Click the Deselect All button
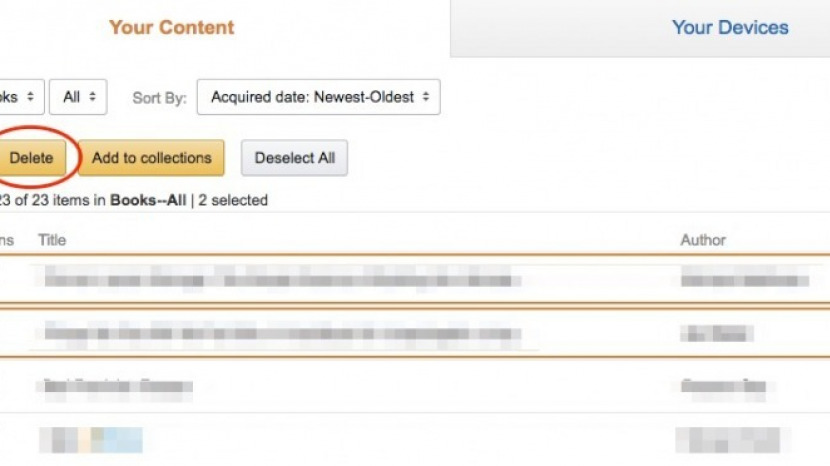 [294, 158]
